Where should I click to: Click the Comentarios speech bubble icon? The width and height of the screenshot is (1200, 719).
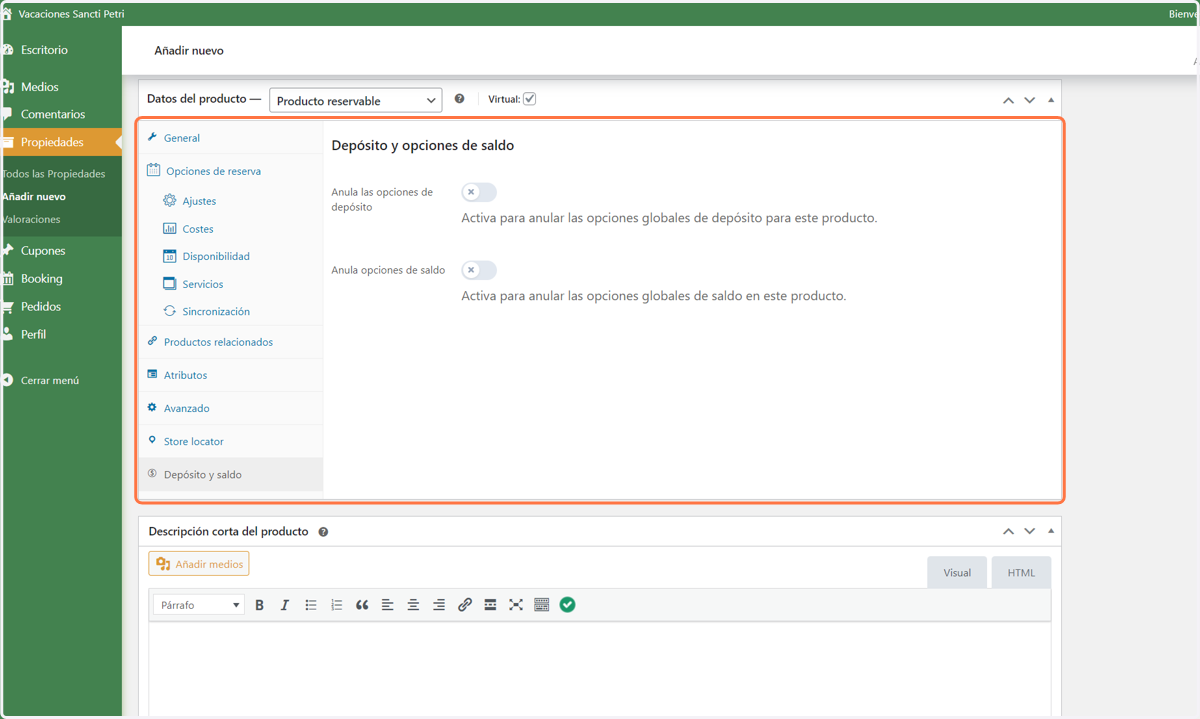[x=7, y=114]
